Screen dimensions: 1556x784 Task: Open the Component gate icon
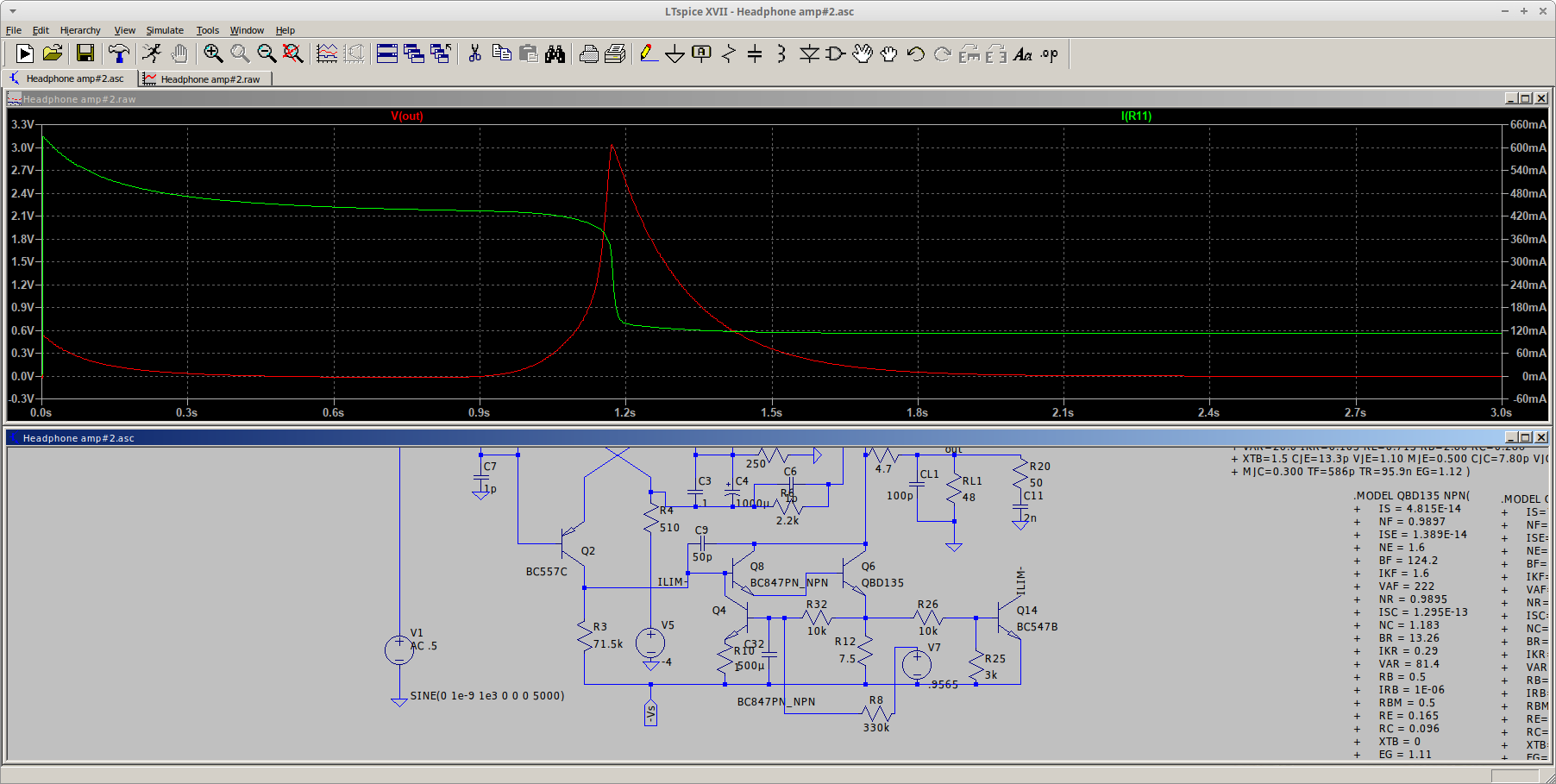835,53
